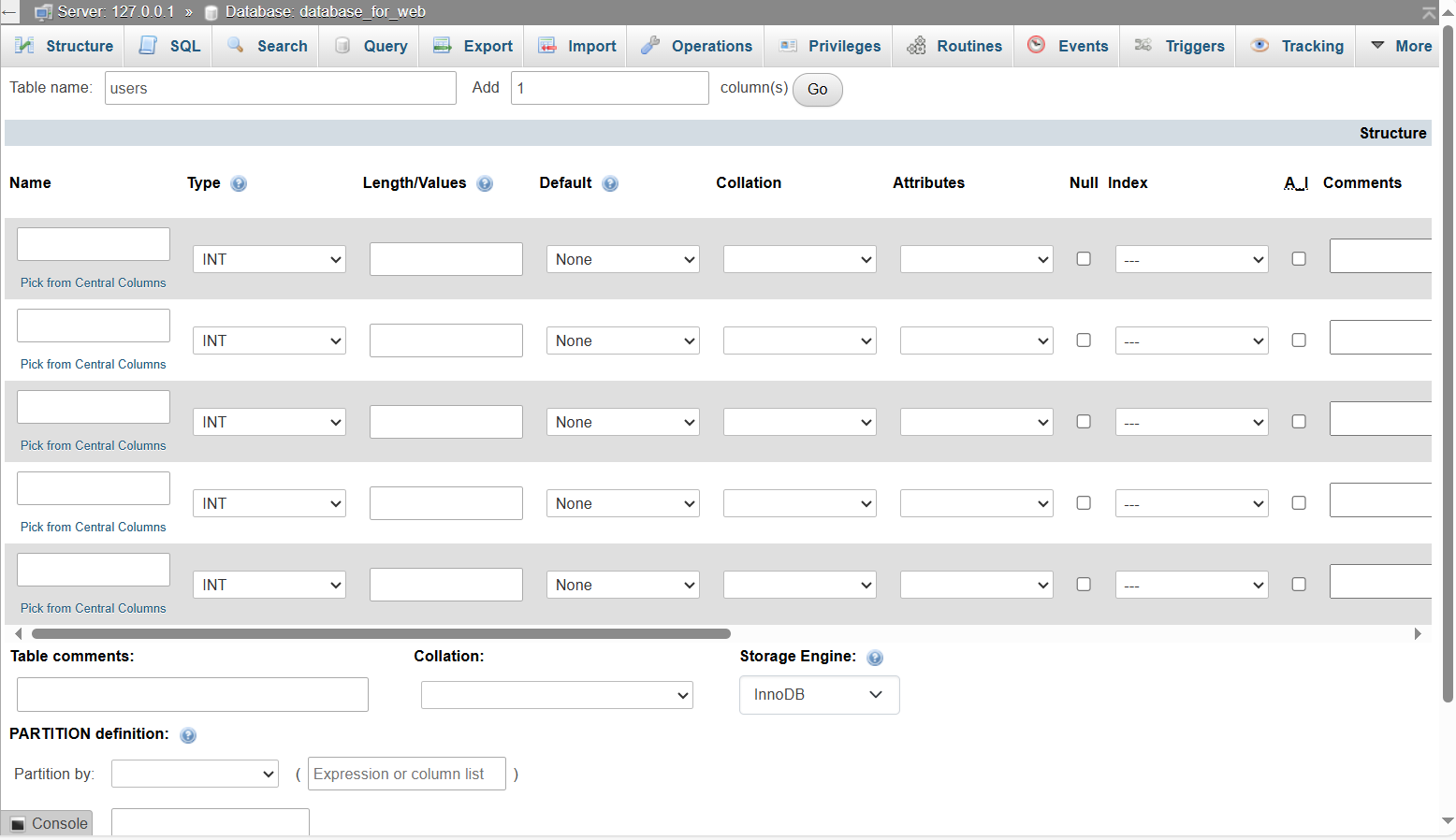Check the Null box in third row
This screenshot has width=1456, height=840.
click(1084, 422)
